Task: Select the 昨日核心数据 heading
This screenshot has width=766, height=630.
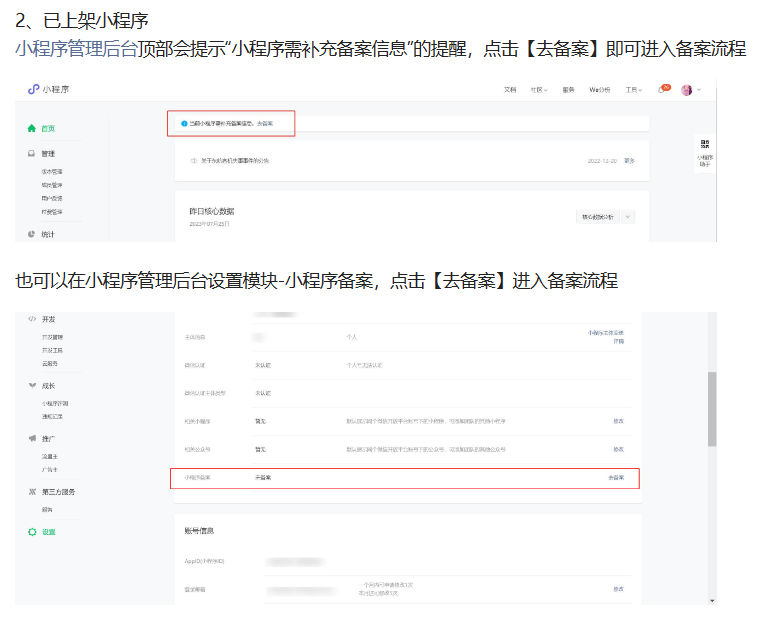Action: pos(212,211)
